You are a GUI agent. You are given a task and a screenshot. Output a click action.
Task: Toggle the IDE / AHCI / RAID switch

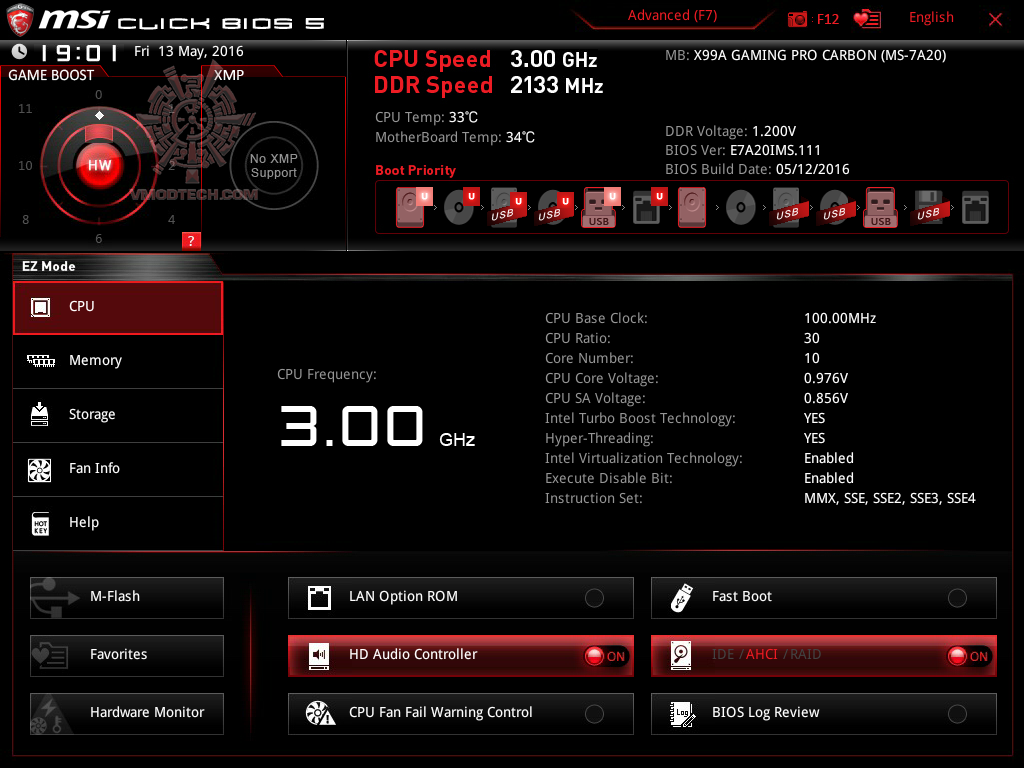click(824, 655)
